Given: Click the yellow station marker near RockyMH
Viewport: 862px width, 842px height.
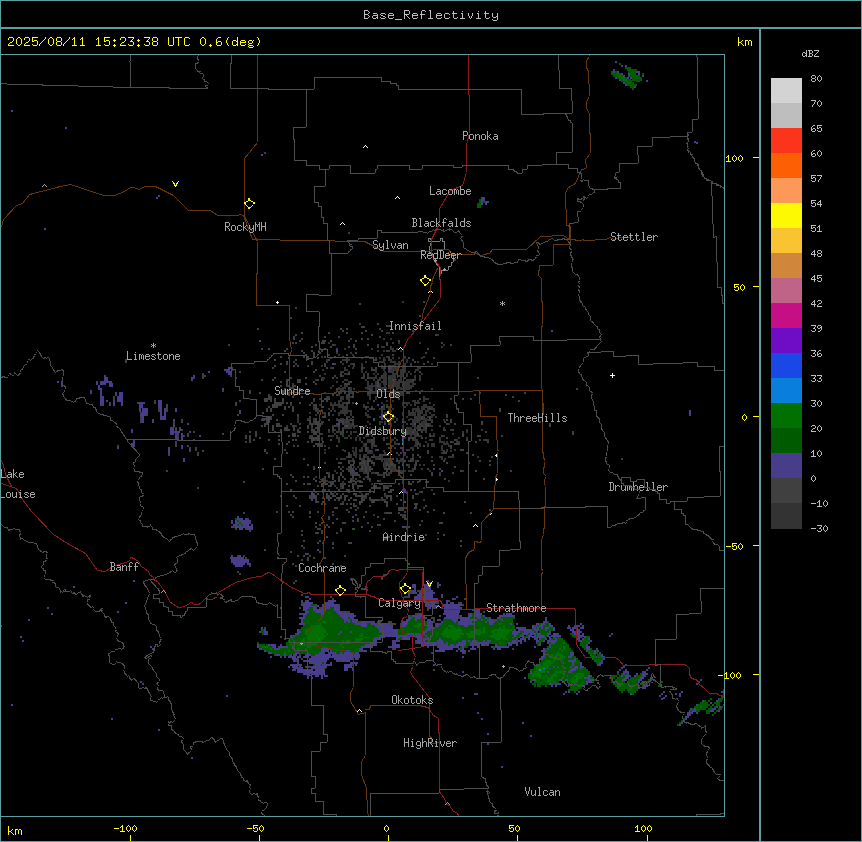Looking at the screenshot, I should [x=250, y=204].
